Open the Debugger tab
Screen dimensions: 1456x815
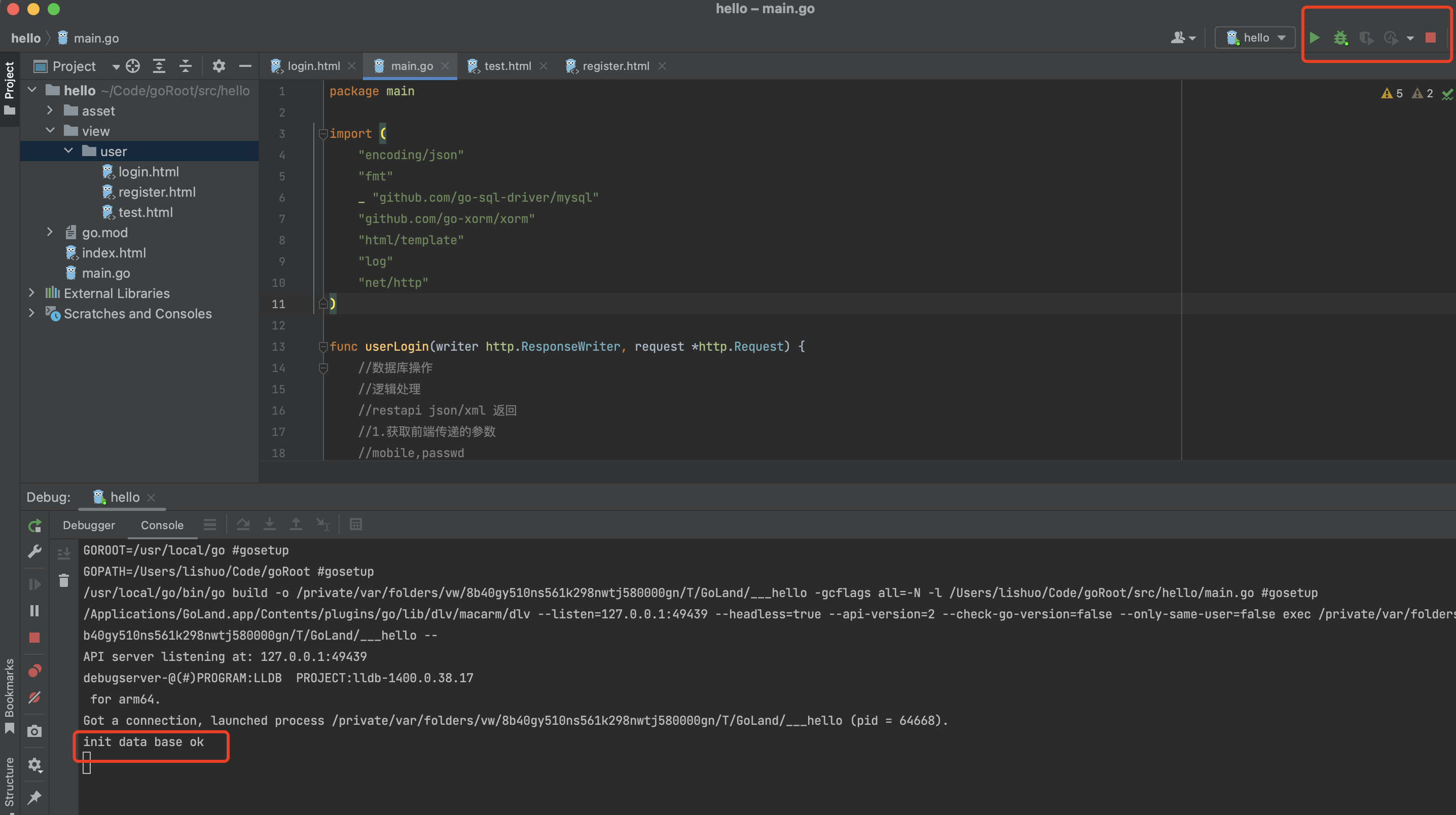pyautogui.click(x=89, y=525)
